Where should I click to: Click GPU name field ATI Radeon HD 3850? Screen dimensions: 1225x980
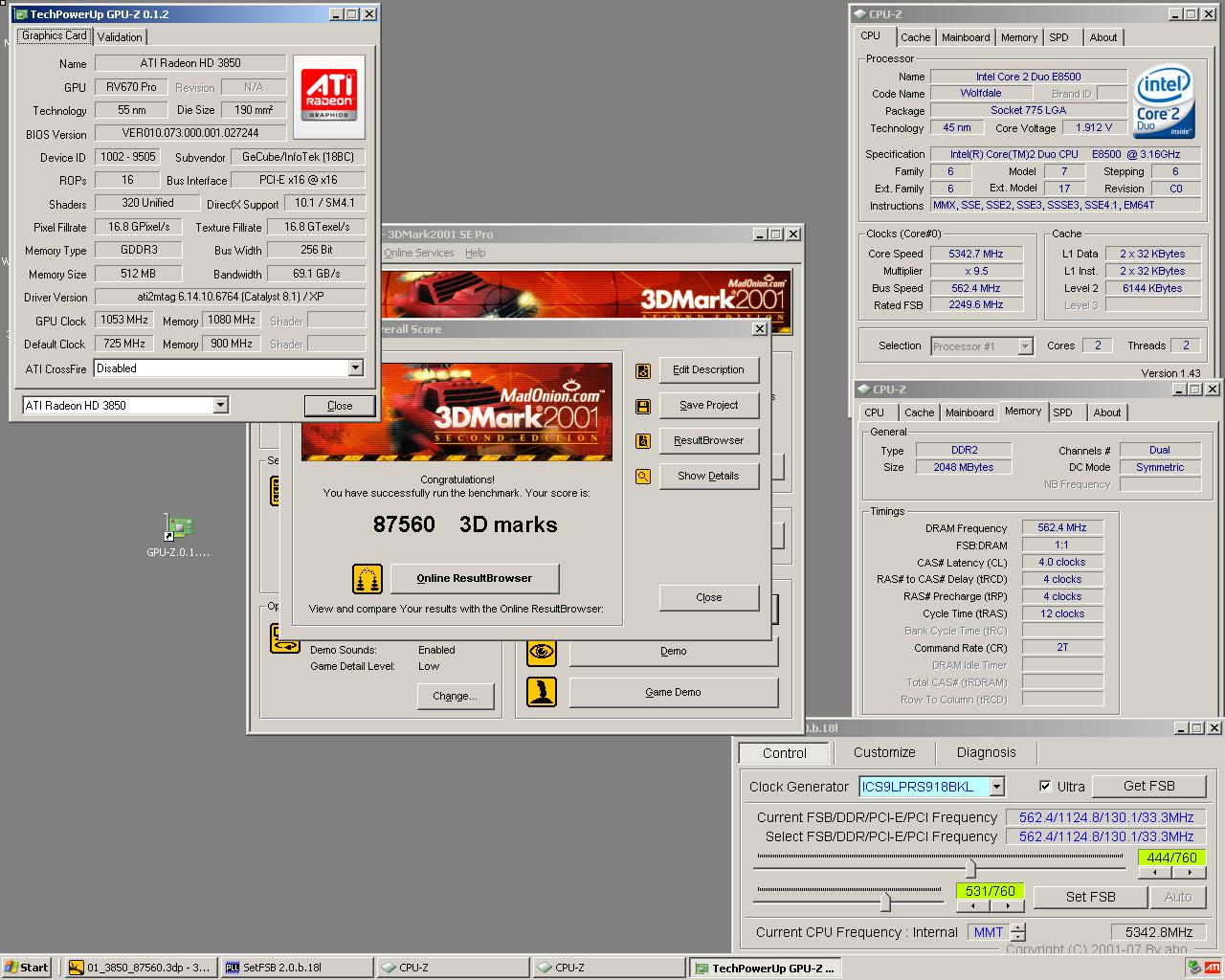coord(190,63)
